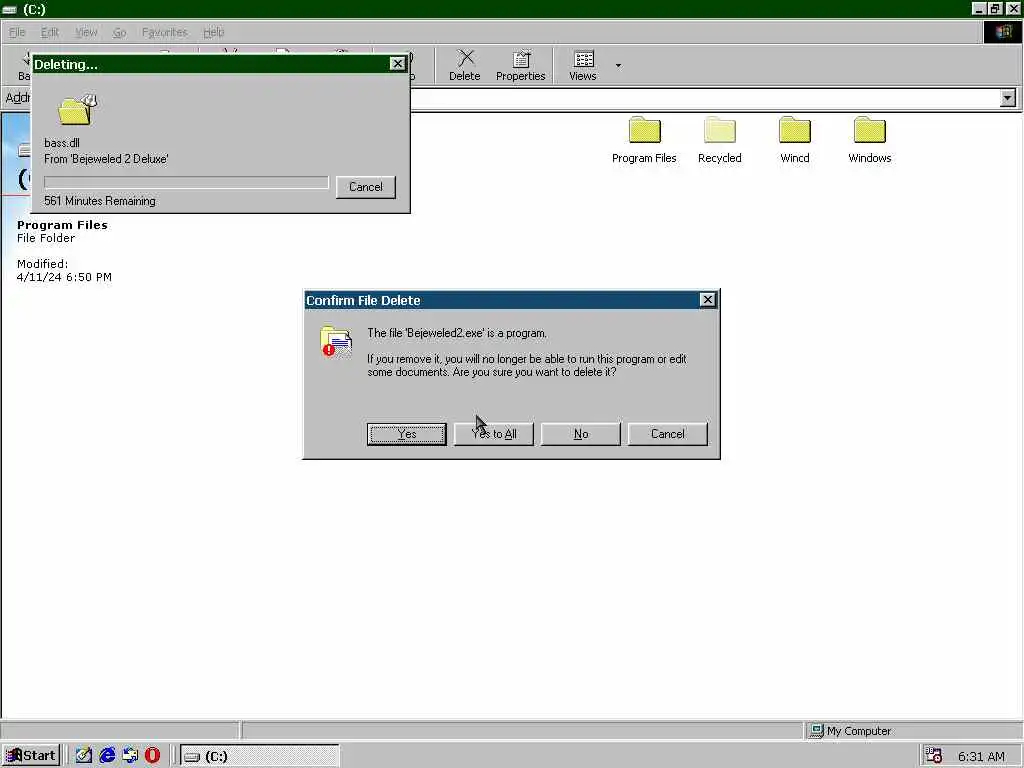The width and height of the screenshot is (1024, 768).
Task: Select the Recycled folder icon
Action: click(719, 140)
